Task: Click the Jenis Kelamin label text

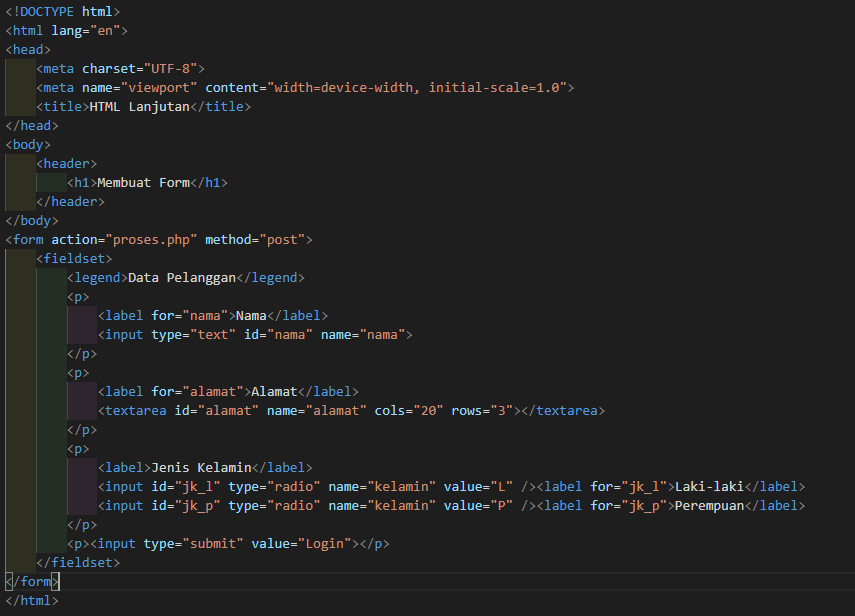Action: [201, 468]
